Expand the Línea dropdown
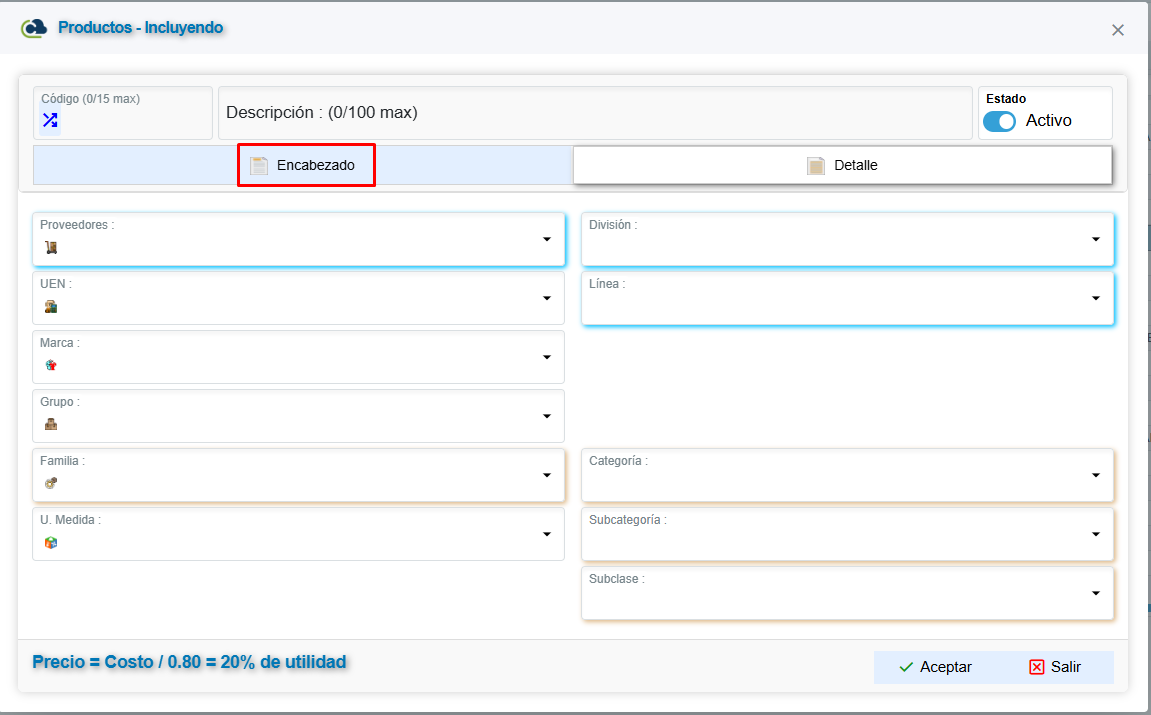Screen dimensions: 1151x715 [x=1096, y=298]
